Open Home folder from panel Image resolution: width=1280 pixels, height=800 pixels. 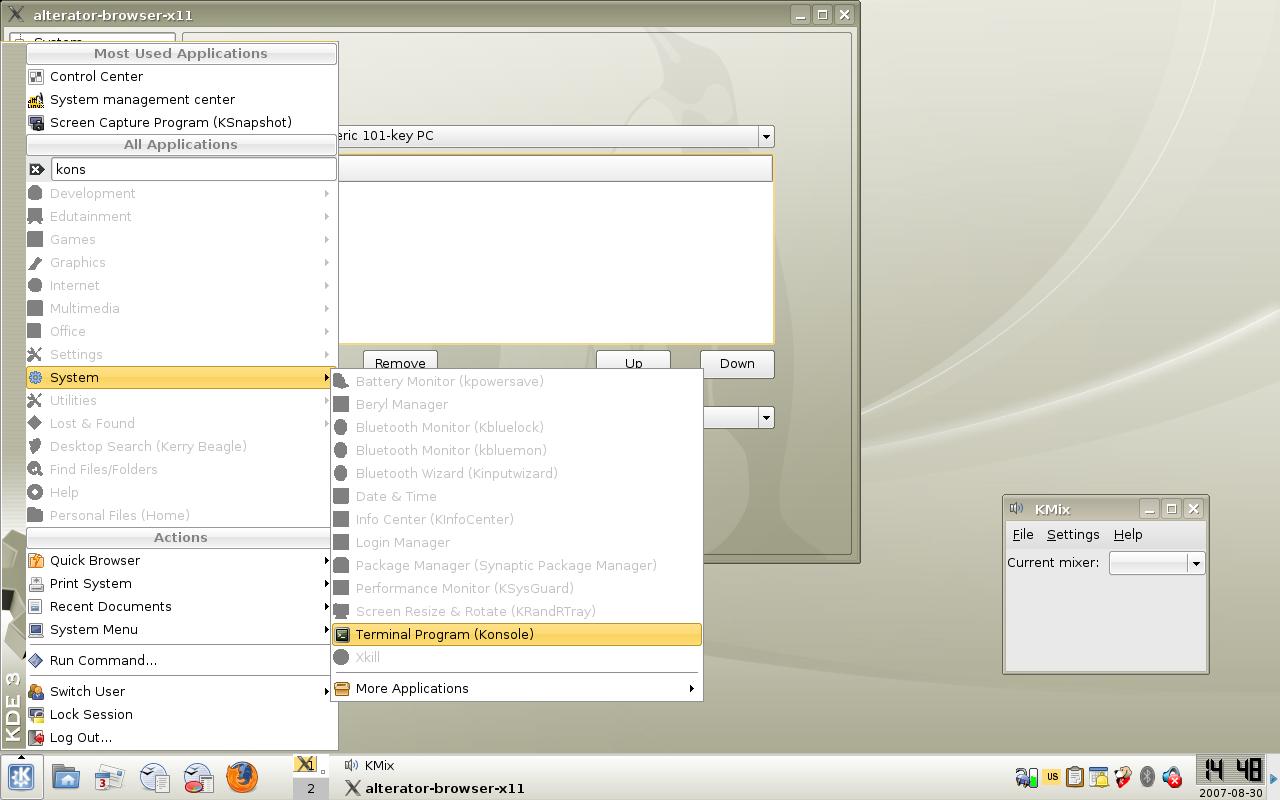(x=66, y=777)
